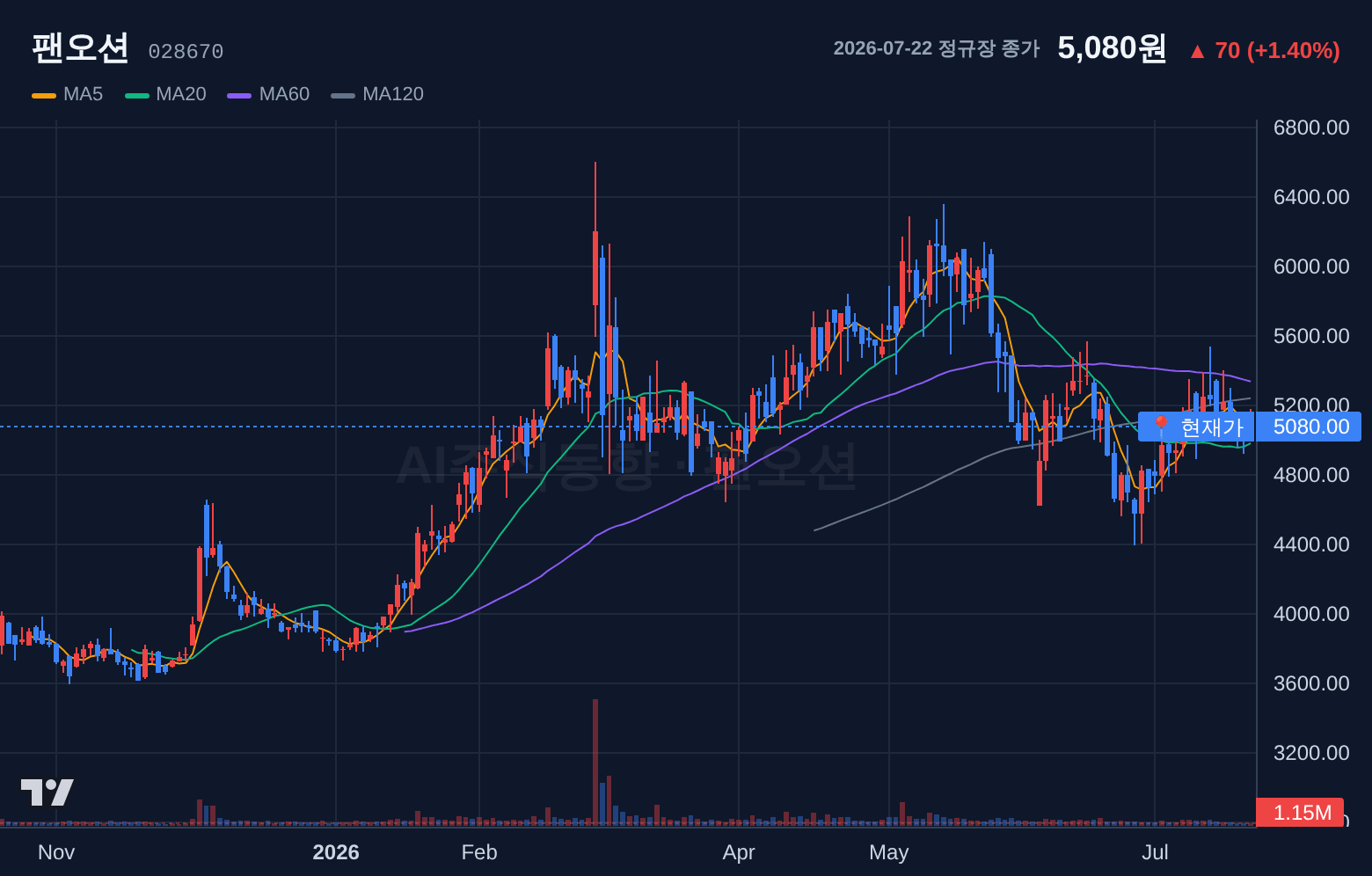Click the 028670 ticker code
The height and width of the screenshot is (876, 1372).
click(186, 52)
